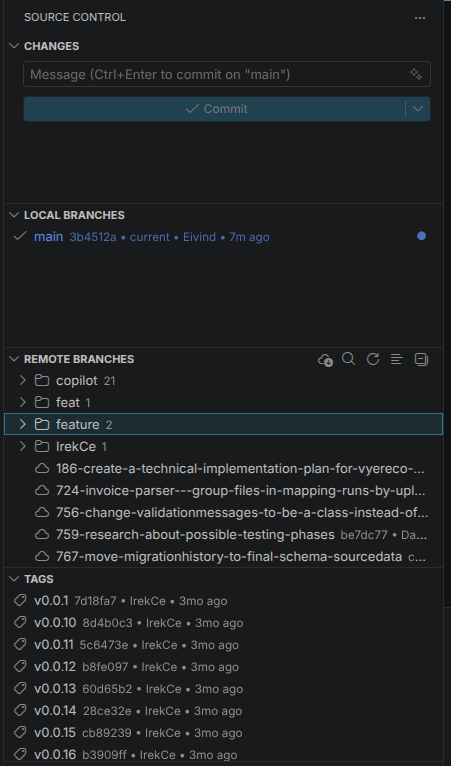Click commit hash be7dc77 on 759-research
Image resolution: width=451 pixels, height=766 pixels.
point(364,535)
